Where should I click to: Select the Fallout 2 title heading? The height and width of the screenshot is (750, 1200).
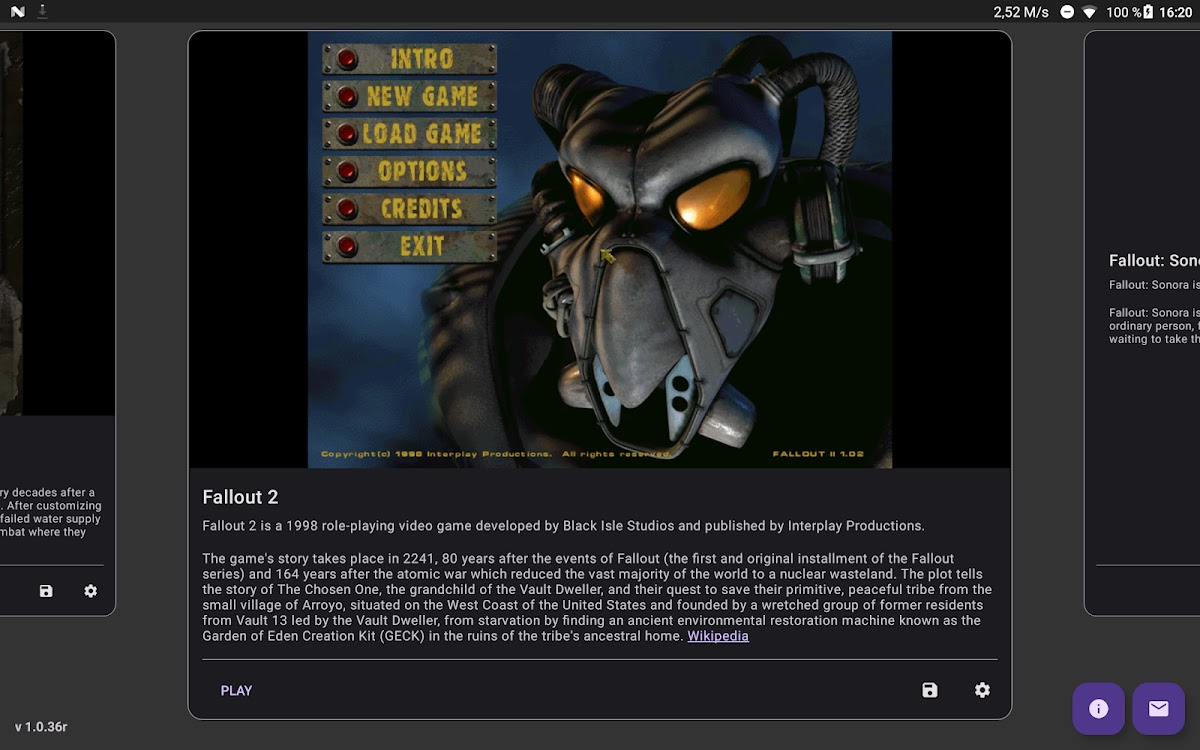pos(240,497)
